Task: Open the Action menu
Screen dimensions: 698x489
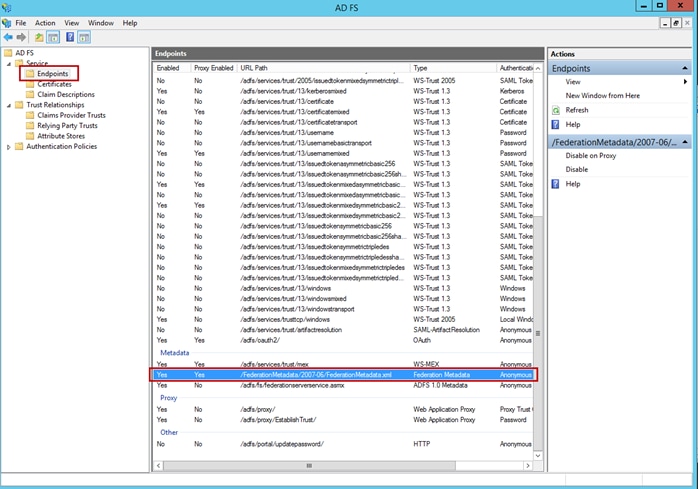Action: coord(45,23)
